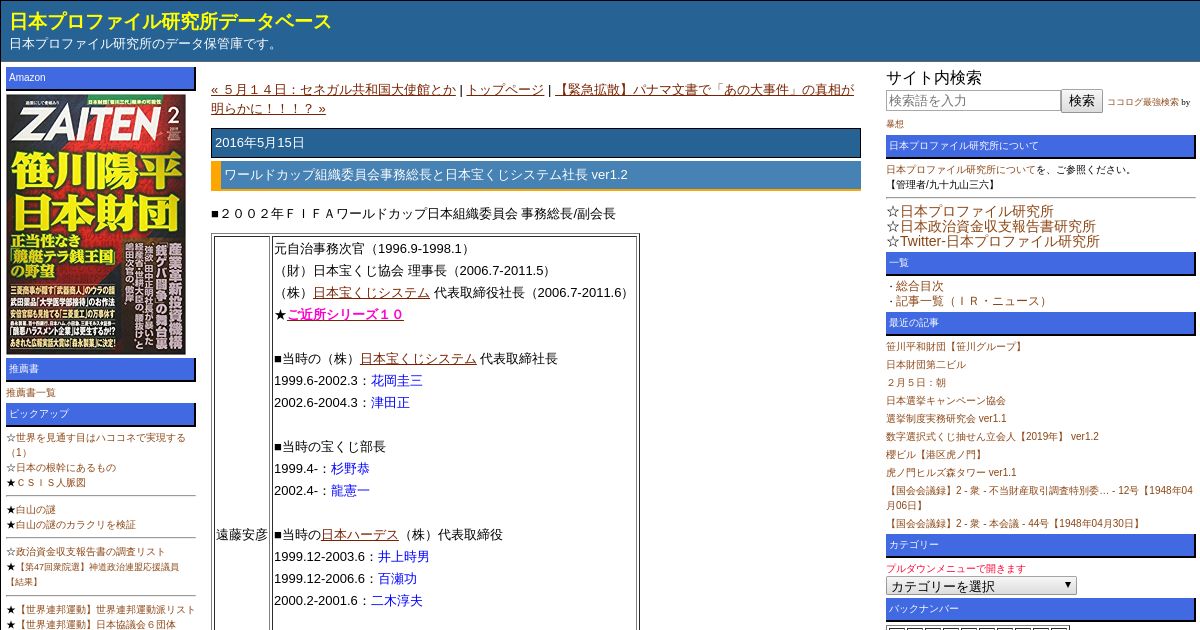Open recent post 日本財団第二ビル
This screenshot has height=630, width=1200.
(926, 365)
